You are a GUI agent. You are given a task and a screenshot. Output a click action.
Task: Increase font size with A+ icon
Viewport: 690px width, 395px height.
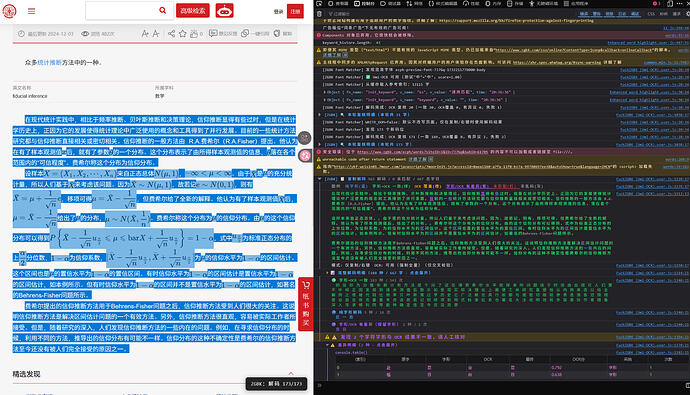pyautogui.click(x=145, y=33)
